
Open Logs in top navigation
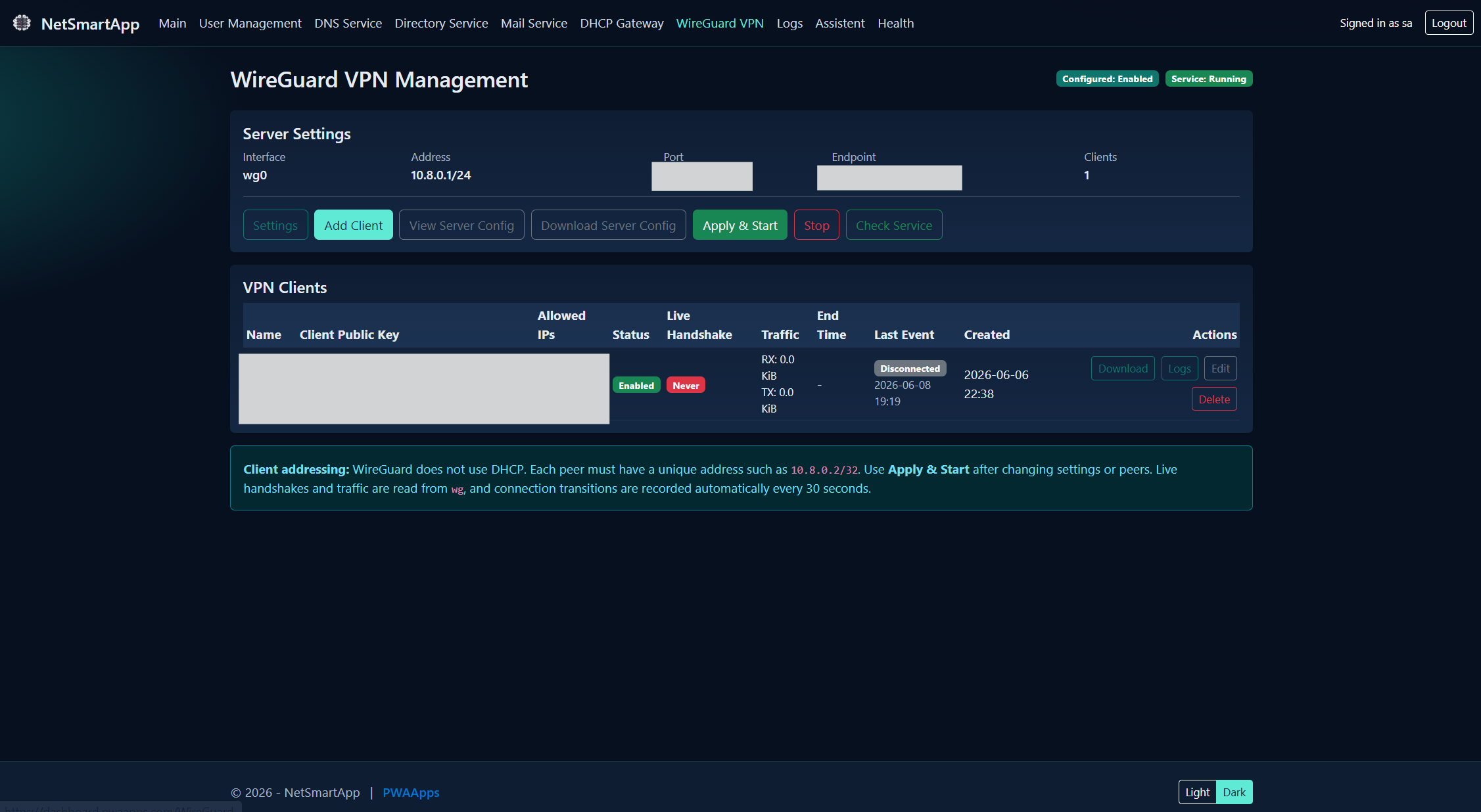click(789, 23)
